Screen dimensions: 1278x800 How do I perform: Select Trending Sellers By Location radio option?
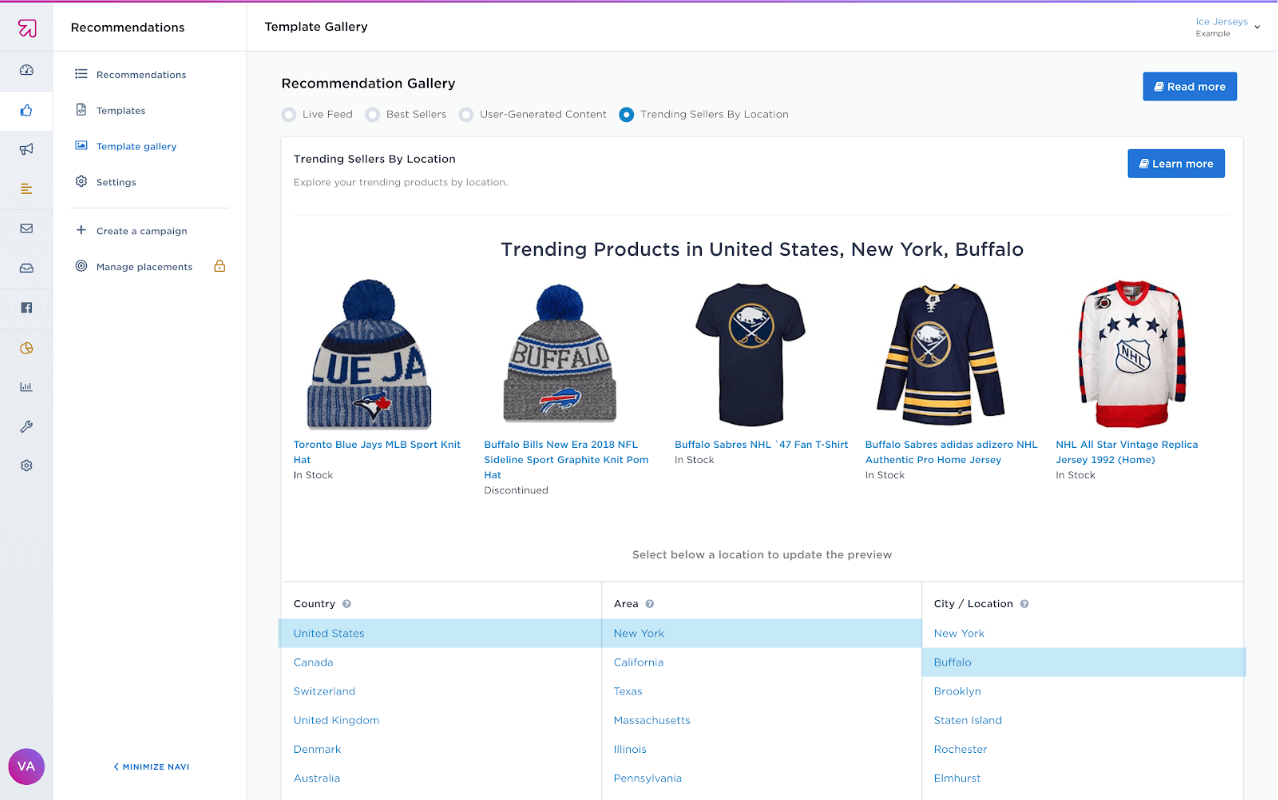(627, 115)
